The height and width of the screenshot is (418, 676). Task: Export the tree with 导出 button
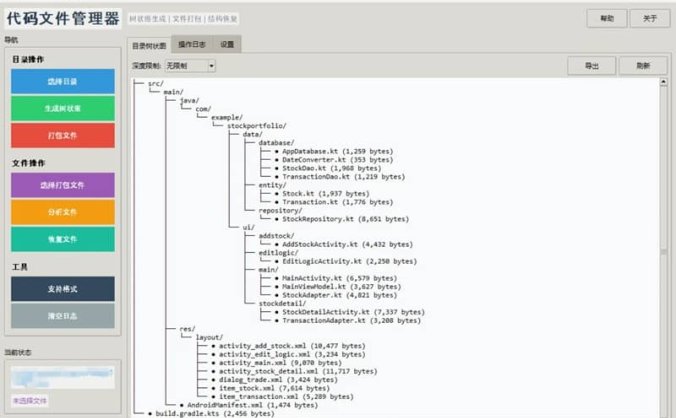point(591,65)
